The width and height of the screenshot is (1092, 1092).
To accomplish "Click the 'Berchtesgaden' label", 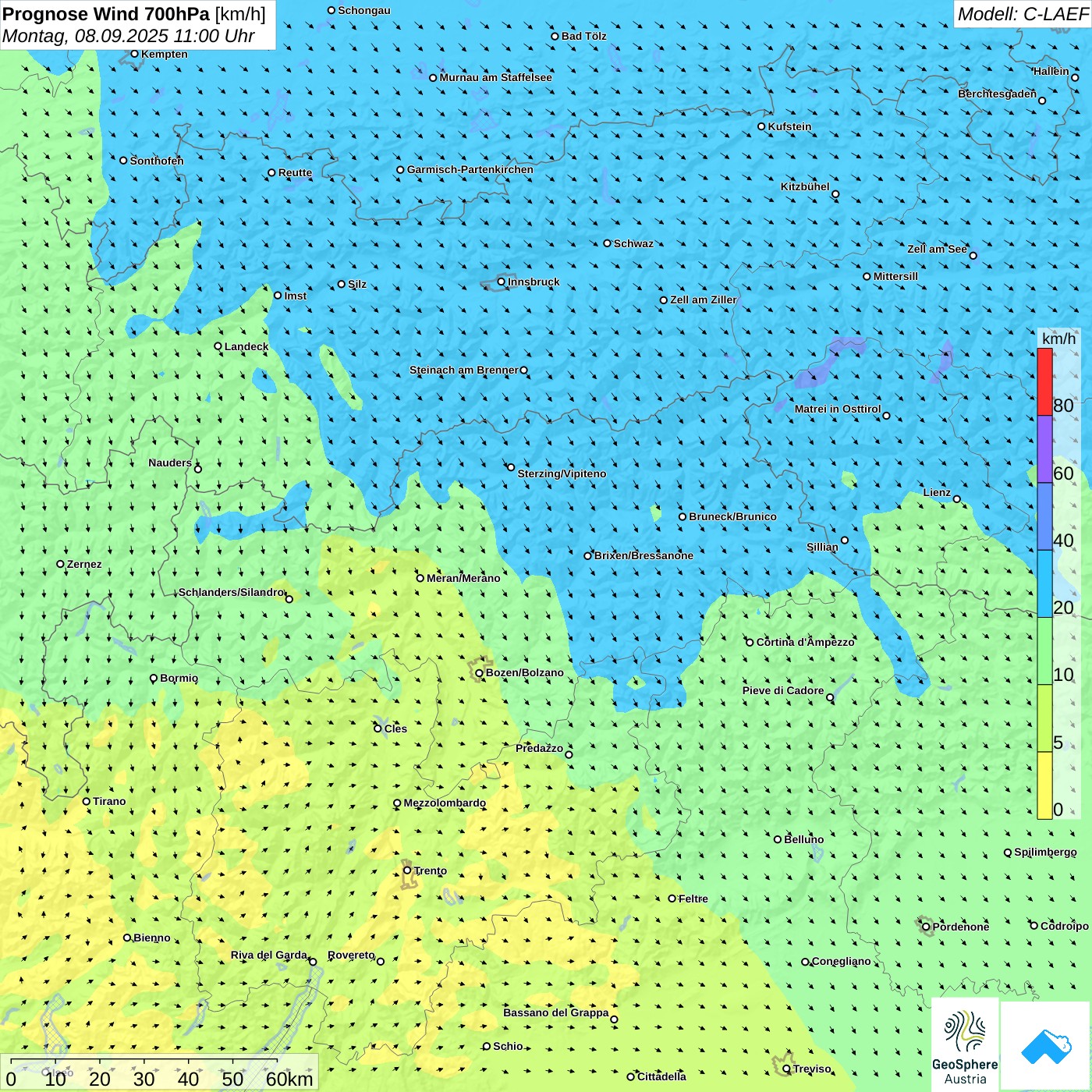I will pos(998,94).
